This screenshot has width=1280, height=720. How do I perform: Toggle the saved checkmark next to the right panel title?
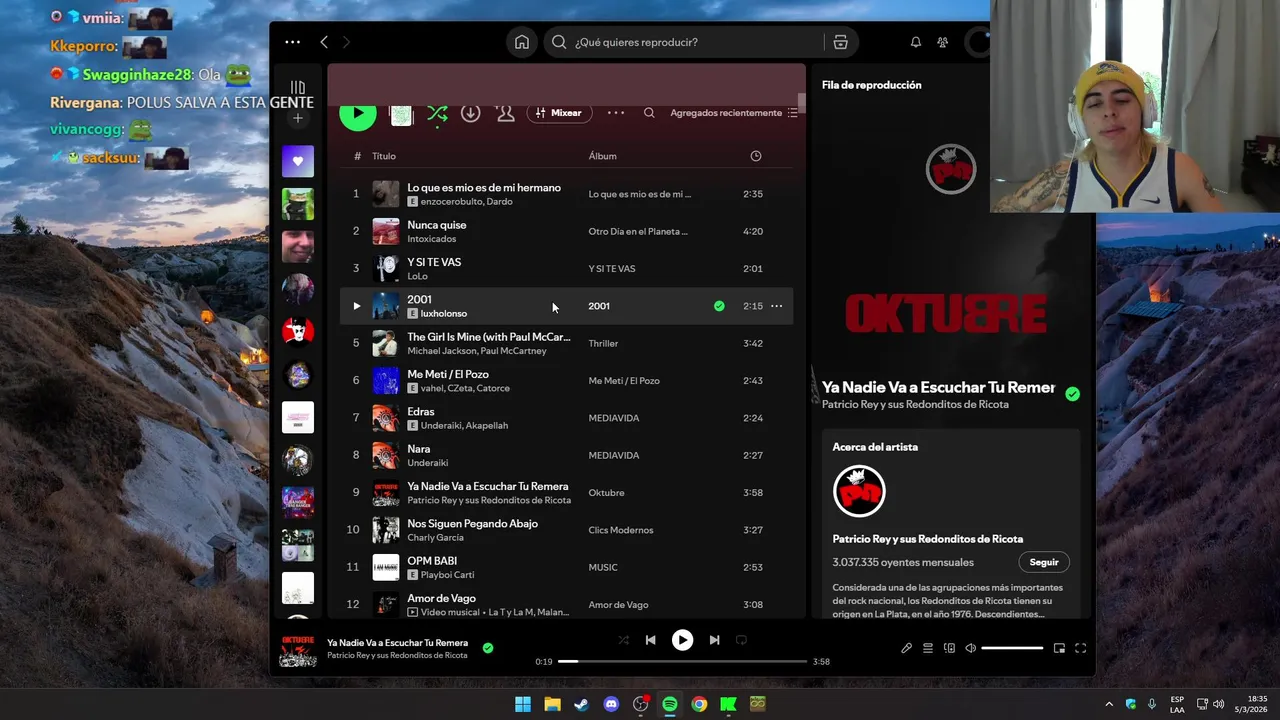pos(1072,394)
